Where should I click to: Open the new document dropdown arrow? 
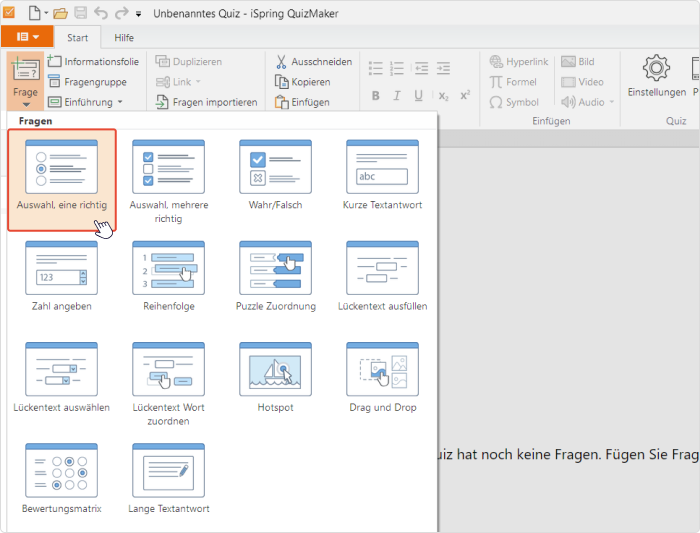pyautogui.click(x=46, y=13)
